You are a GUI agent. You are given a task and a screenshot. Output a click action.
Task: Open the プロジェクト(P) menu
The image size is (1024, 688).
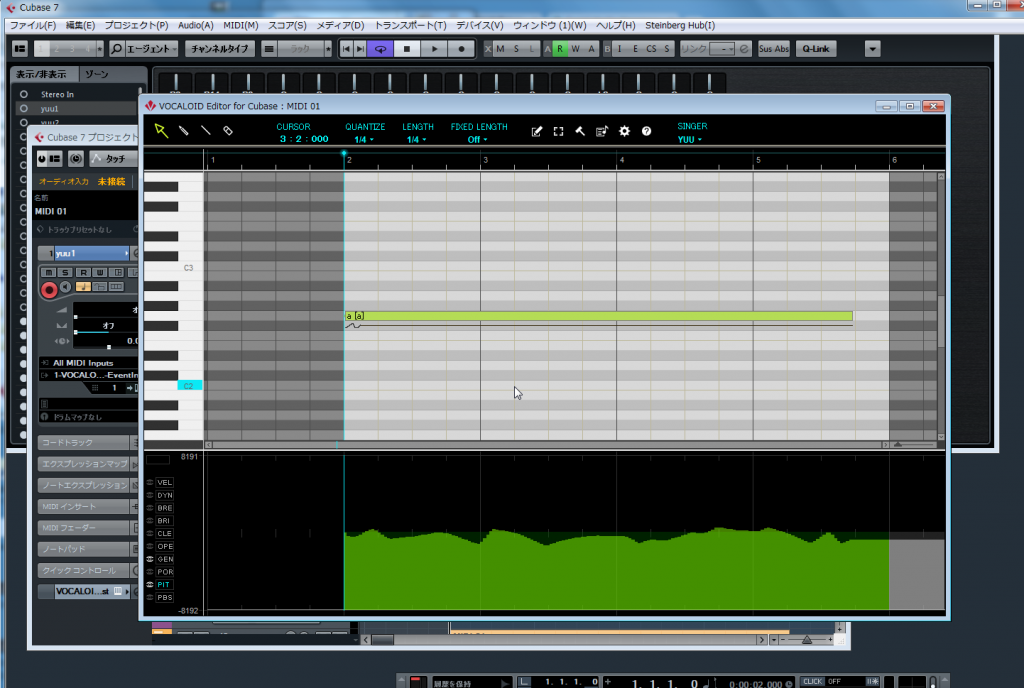click(x=136, y=25)
